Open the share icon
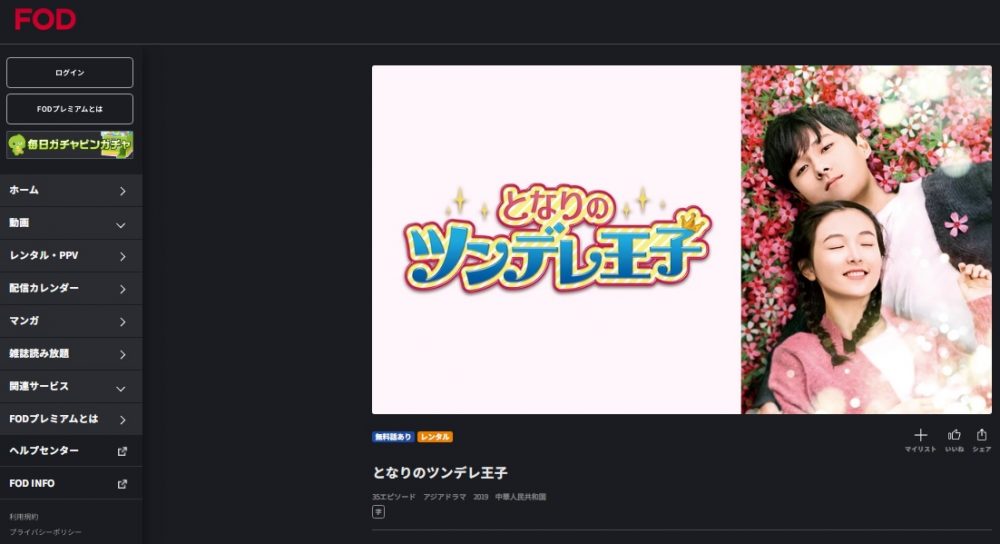 tap(982, 435)
